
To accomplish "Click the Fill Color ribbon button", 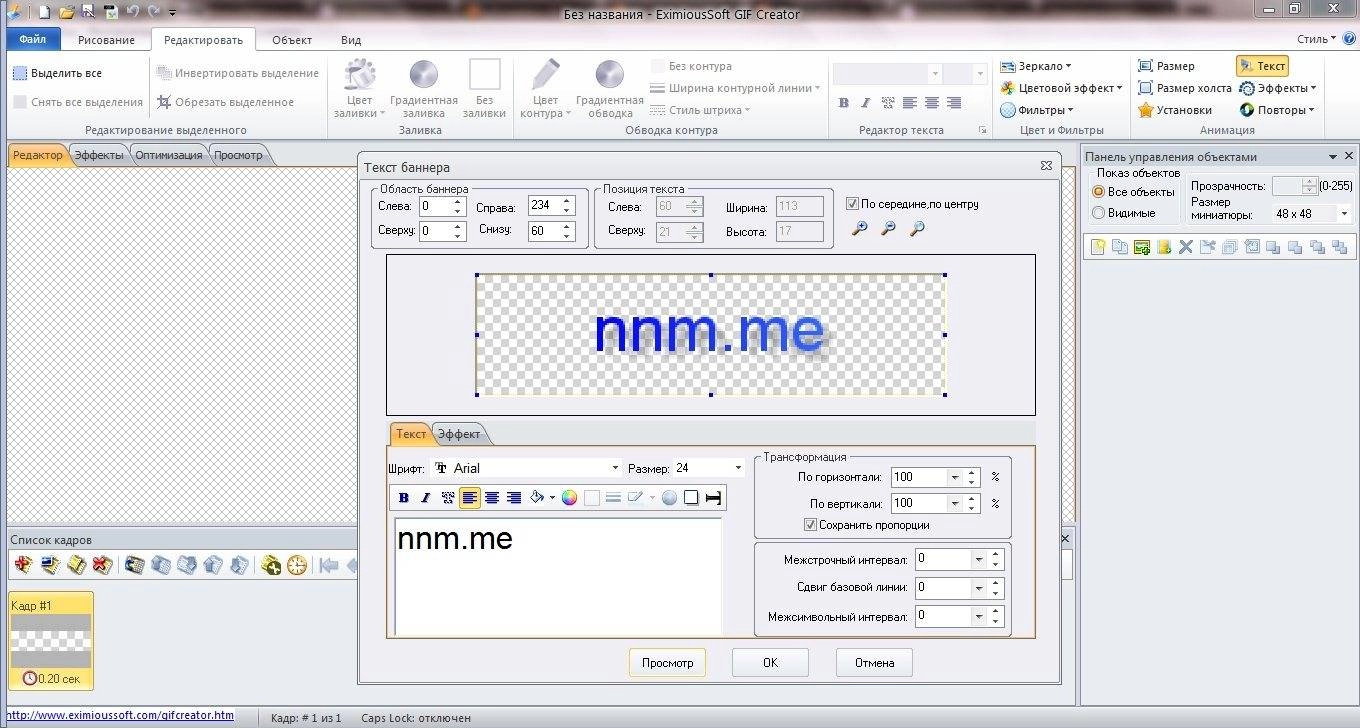I will point(359,88).
